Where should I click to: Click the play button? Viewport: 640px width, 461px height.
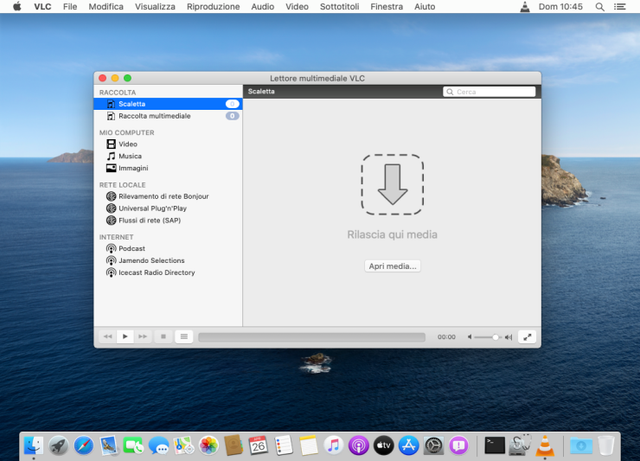pyautogui.click(x=125, y=336)
